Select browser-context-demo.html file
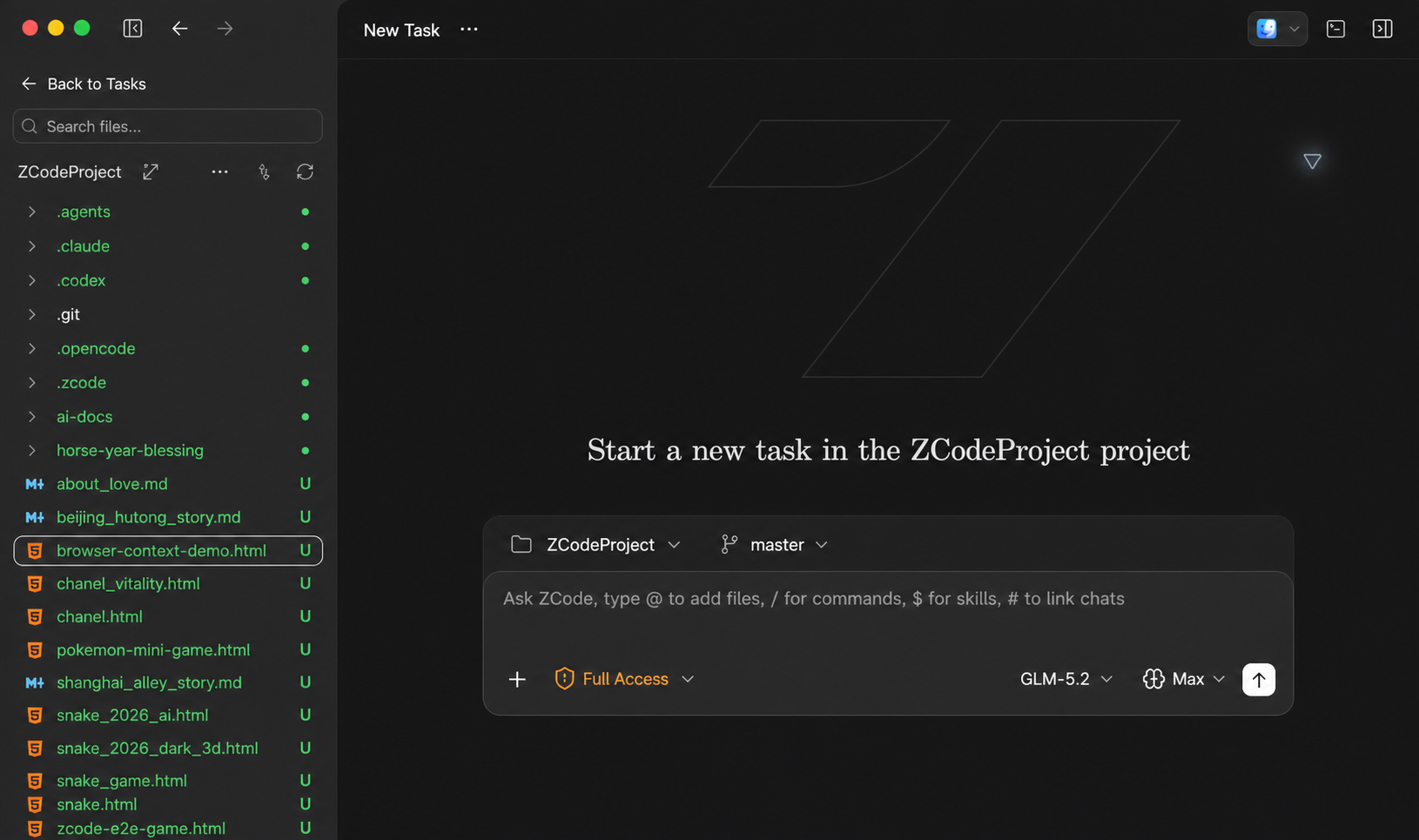This screenshot has height=840, width=1419. pos(167,550)
